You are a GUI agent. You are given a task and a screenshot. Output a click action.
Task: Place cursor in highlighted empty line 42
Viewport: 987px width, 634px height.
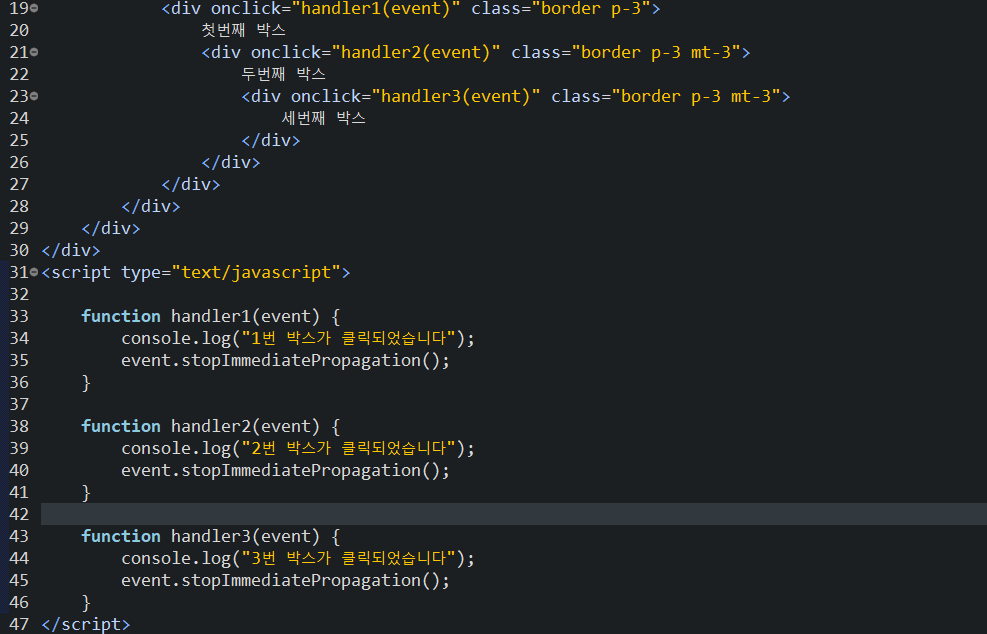point(514,514)
